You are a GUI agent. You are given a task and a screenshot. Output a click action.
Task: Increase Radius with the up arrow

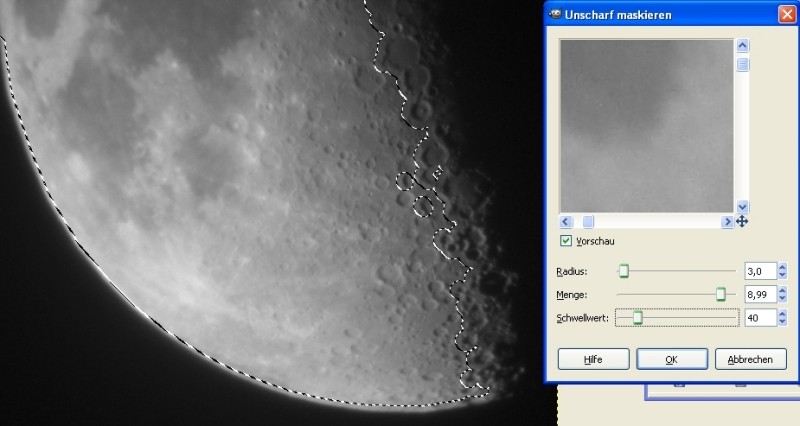point(783,267)
